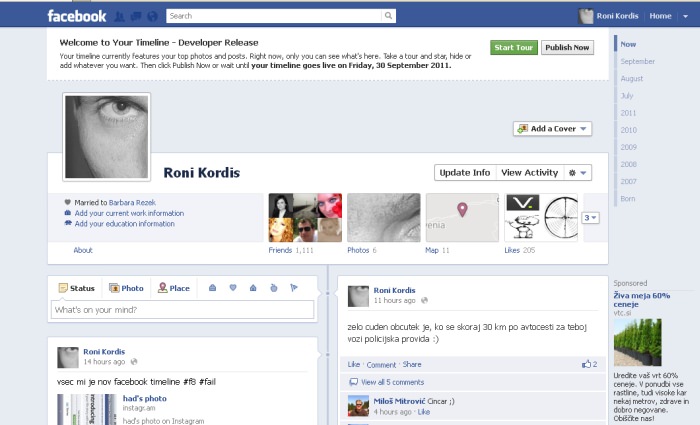
Task: Open the gear settings dropdown near View Activity
Action: [579, 173]
